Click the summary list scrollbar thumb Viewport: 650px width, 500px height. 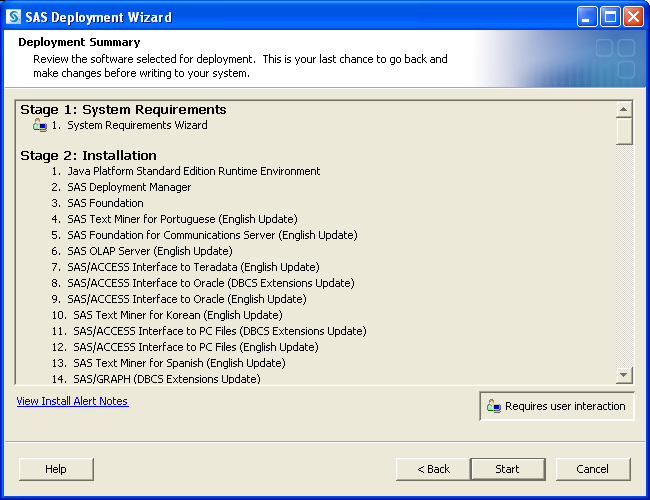pyautogui.click(x=624, y=131)
